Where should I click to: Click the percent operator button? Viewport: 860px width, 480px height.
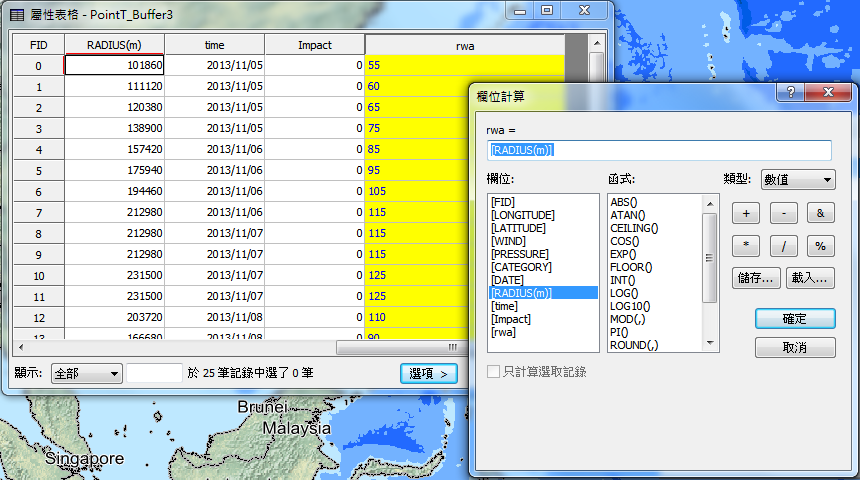820,246
